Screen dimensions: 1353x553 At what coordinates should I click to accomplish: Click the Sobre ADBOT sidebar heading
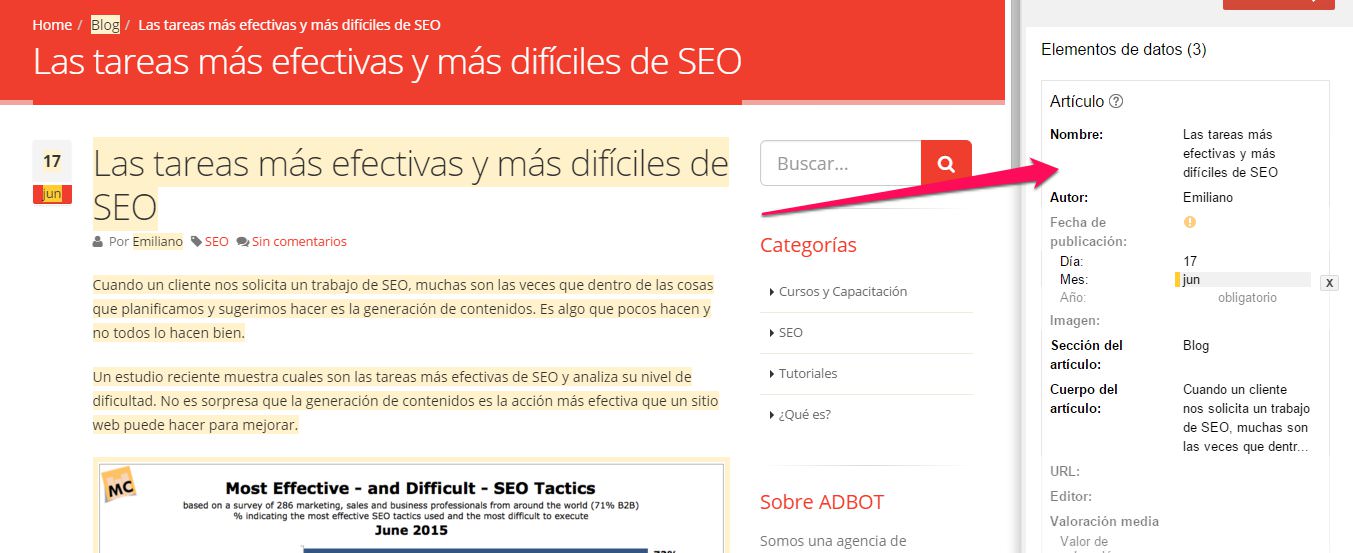pyautogui.click(x=822, y=502)
